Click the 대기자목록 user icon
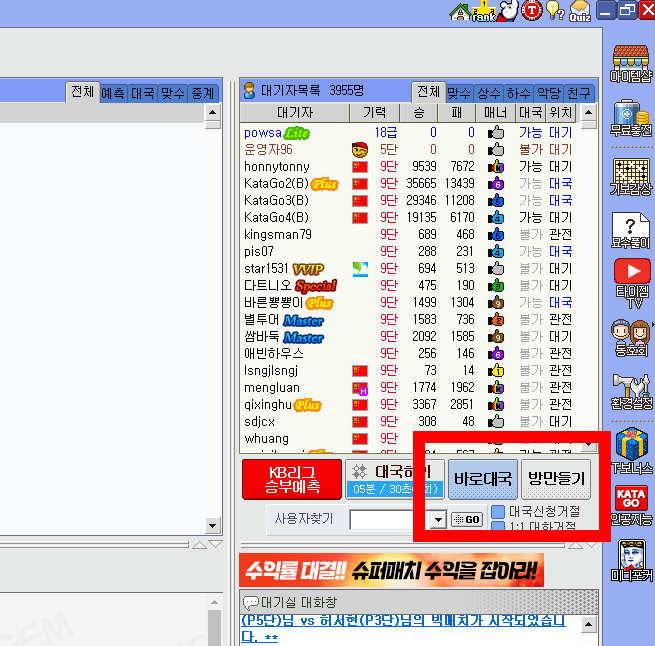This screenshot has width=655, height=646. pyautogui.click(x=249, y=91)
